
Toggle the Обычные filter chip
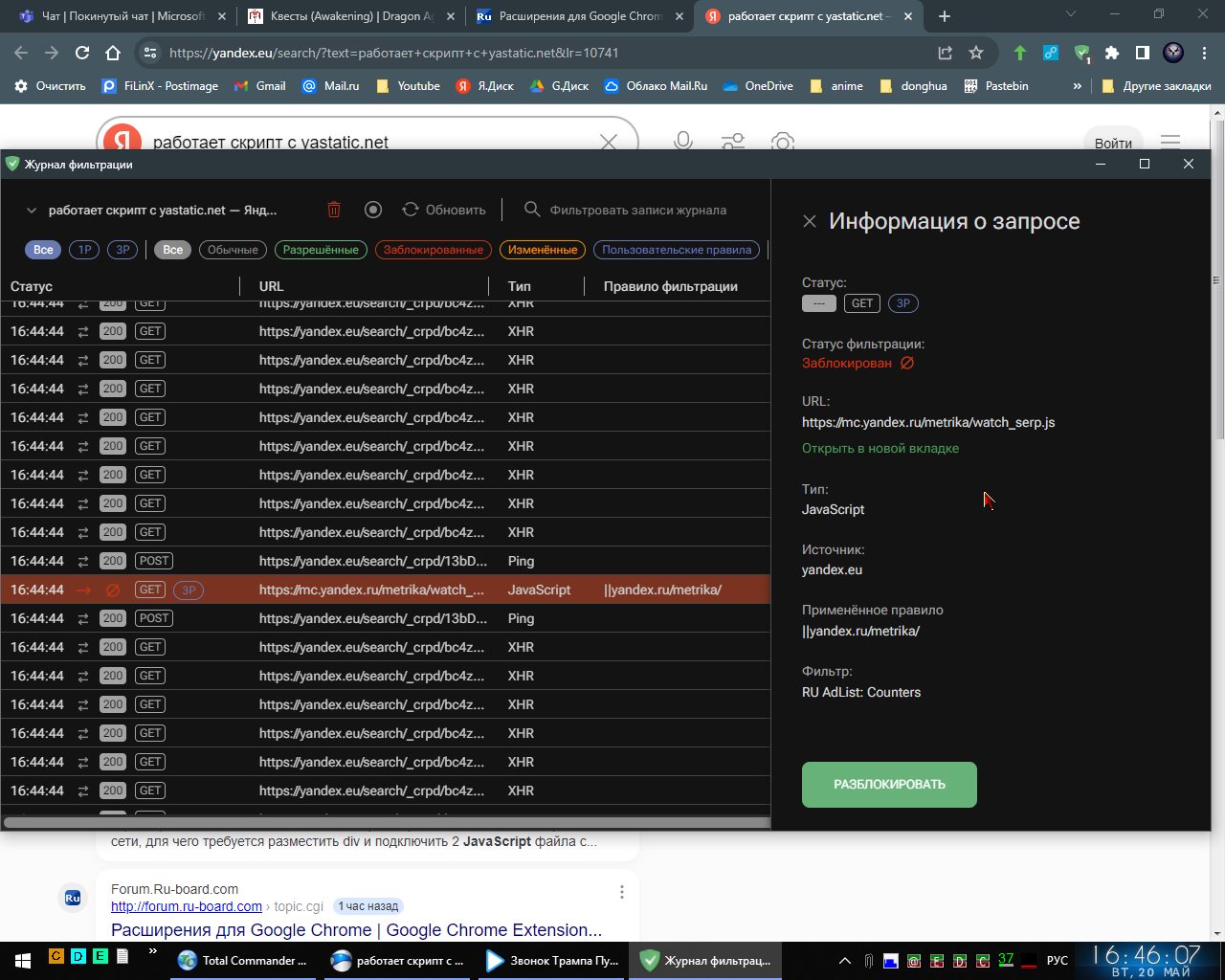coord(233,250)
